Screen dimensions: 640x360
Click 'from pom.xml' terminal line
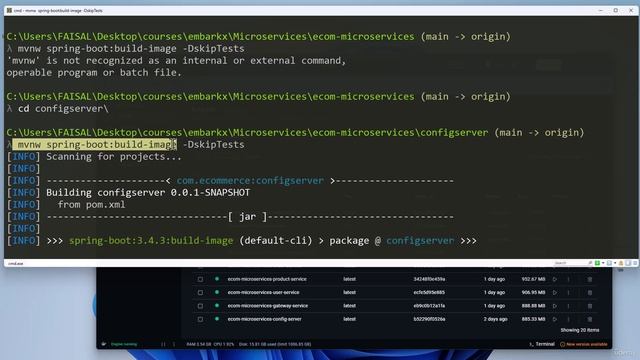click(91, 204)
